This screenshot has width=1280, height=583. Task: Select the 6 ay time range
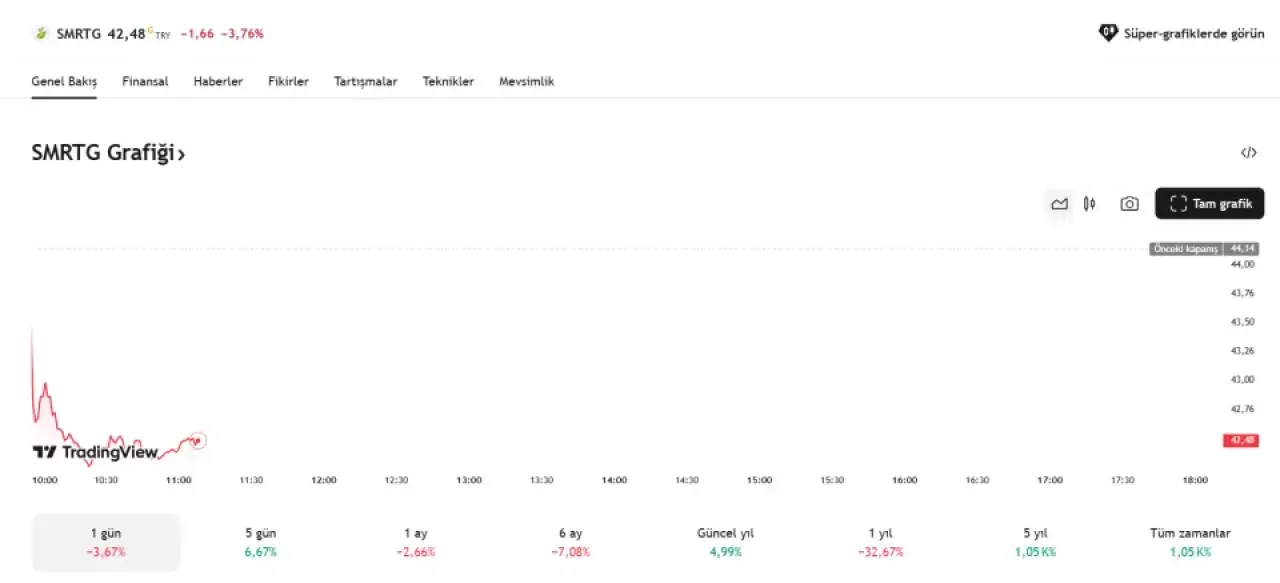[x=570, y=542]
